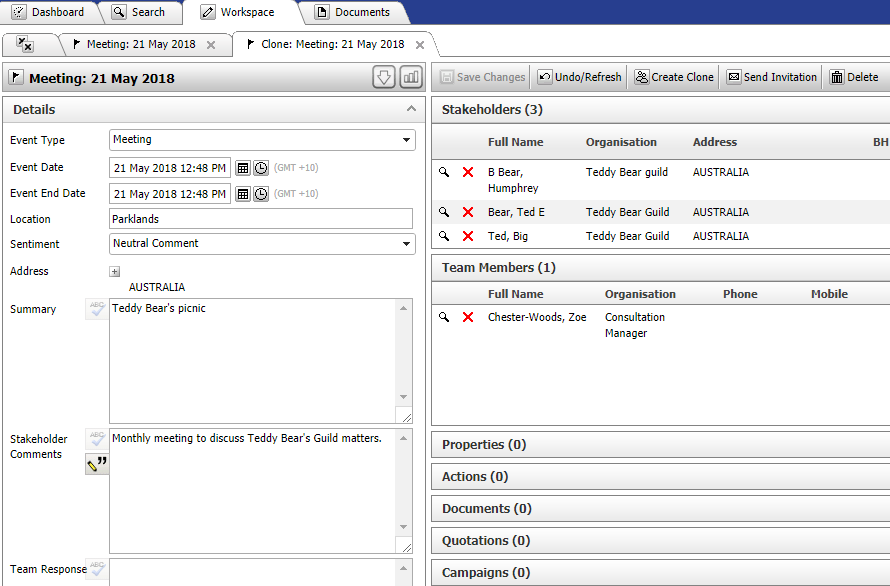Expand the Documents (0) section

tap(661, 508)
